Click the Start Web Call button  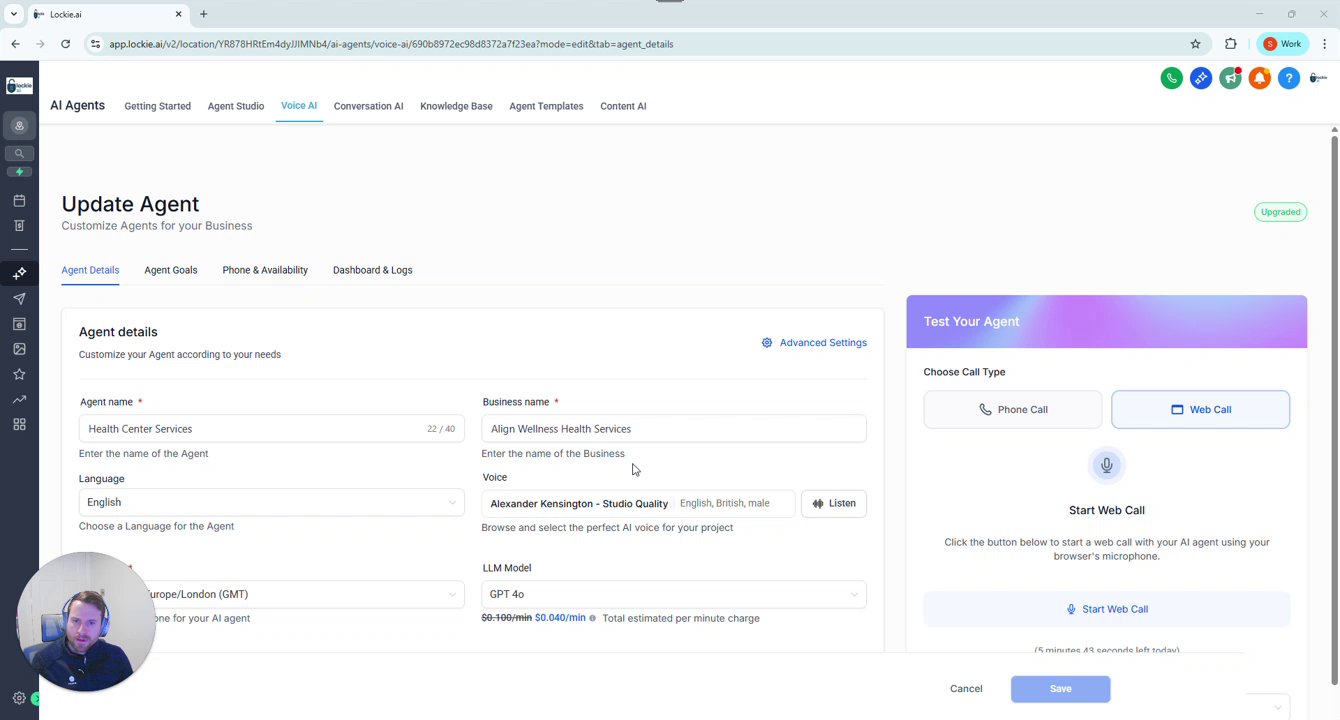point(1106,609)
